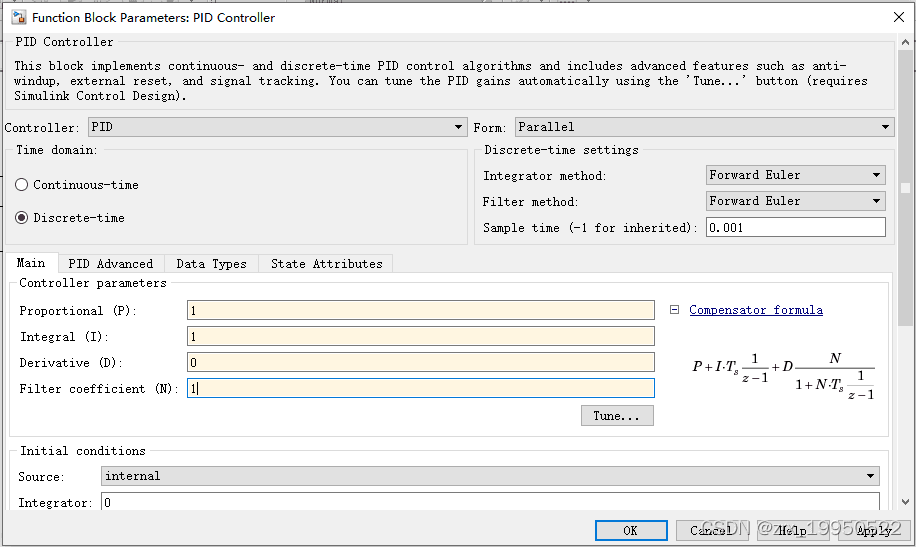
Task: Collapse the Compensator formula expander
Action: 674,310
